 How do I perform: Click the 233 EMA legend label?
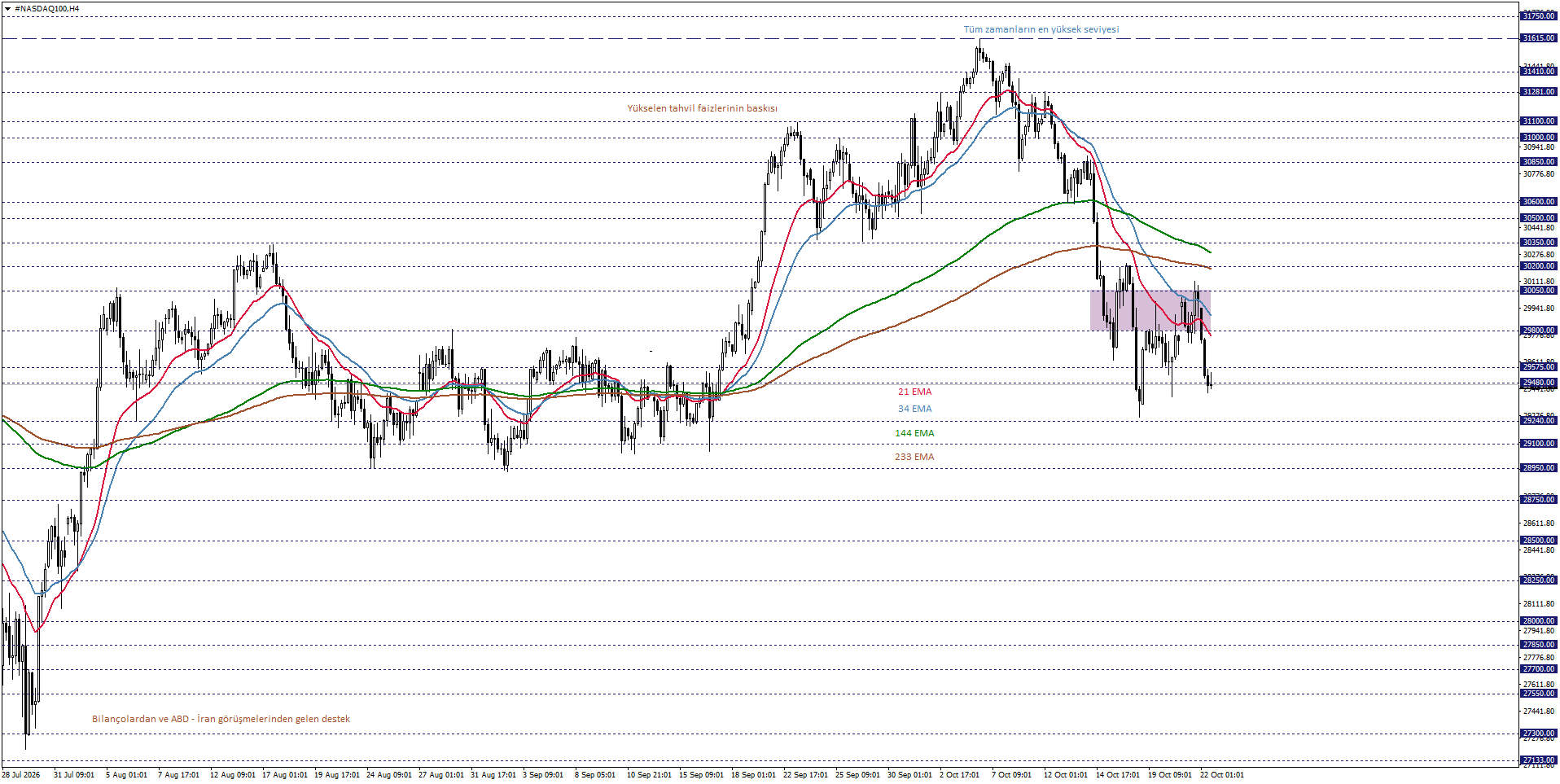(x=914, y=457)
